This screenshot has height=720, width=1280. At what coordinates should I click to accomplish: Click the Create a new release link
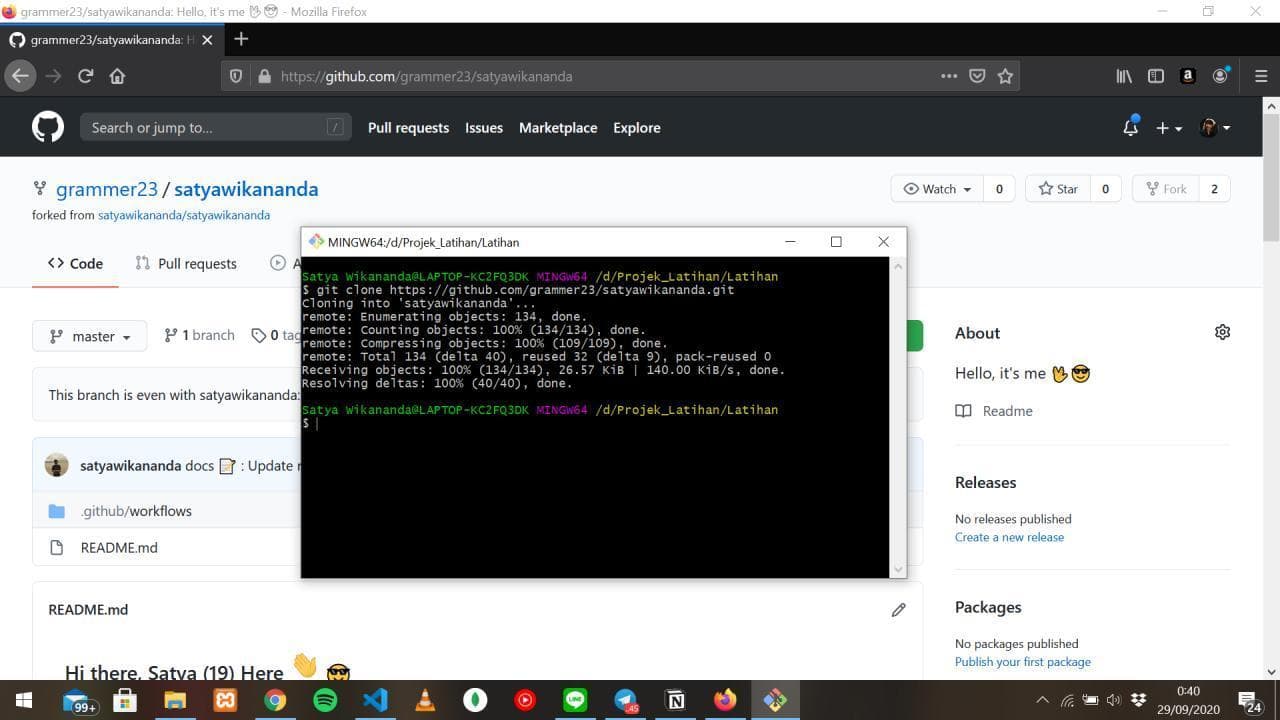click(1009, 537)
